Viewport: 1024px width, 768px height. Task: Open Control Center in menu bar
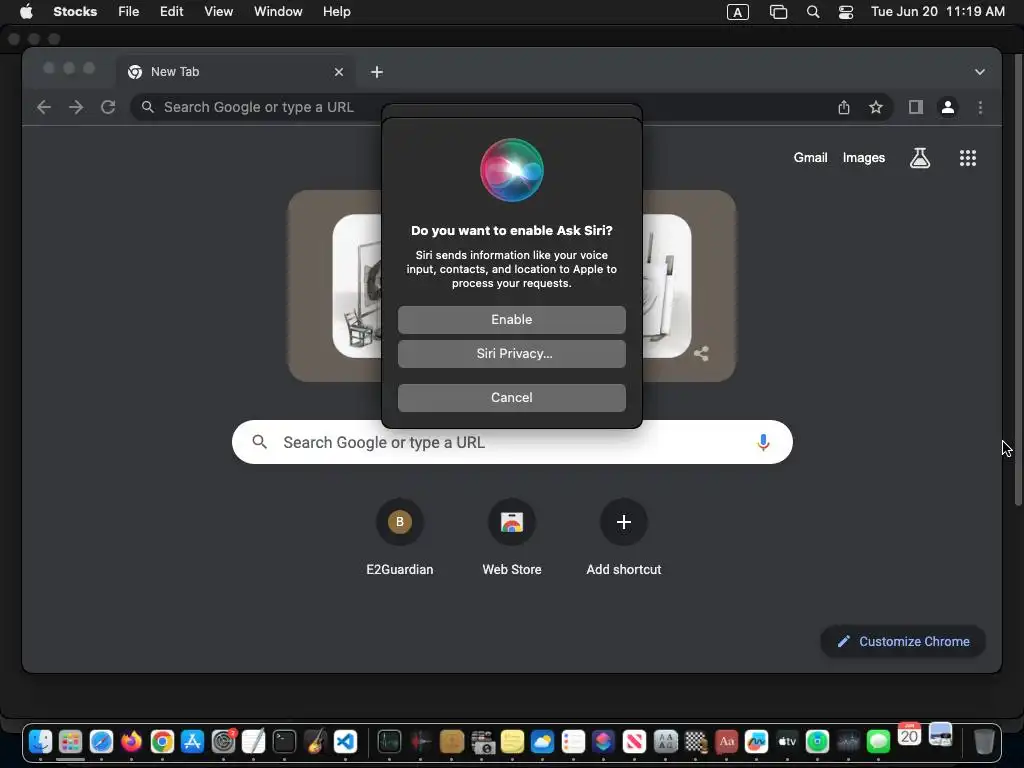point(846,12)
